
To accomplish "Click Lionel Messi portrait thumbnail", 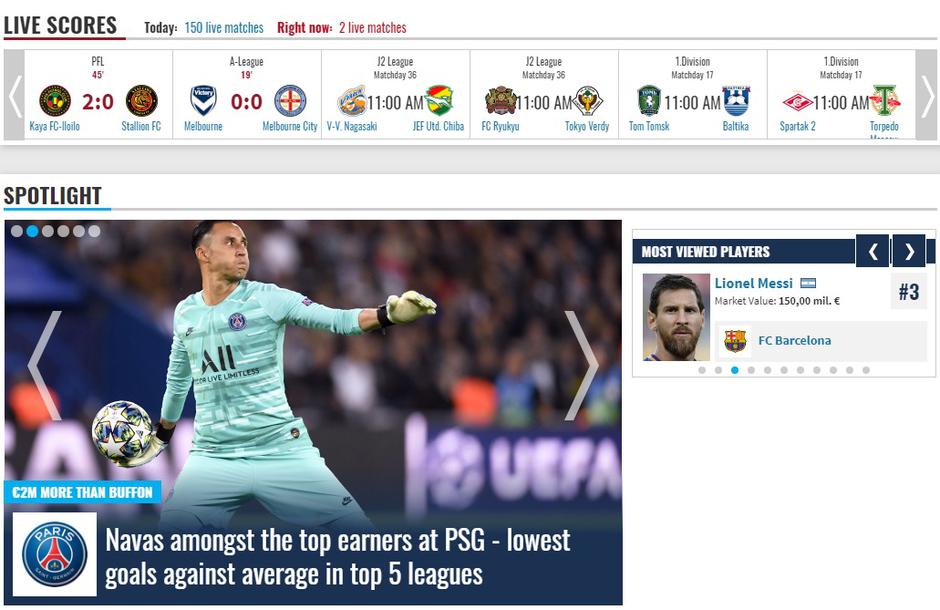I will point(676,317).
